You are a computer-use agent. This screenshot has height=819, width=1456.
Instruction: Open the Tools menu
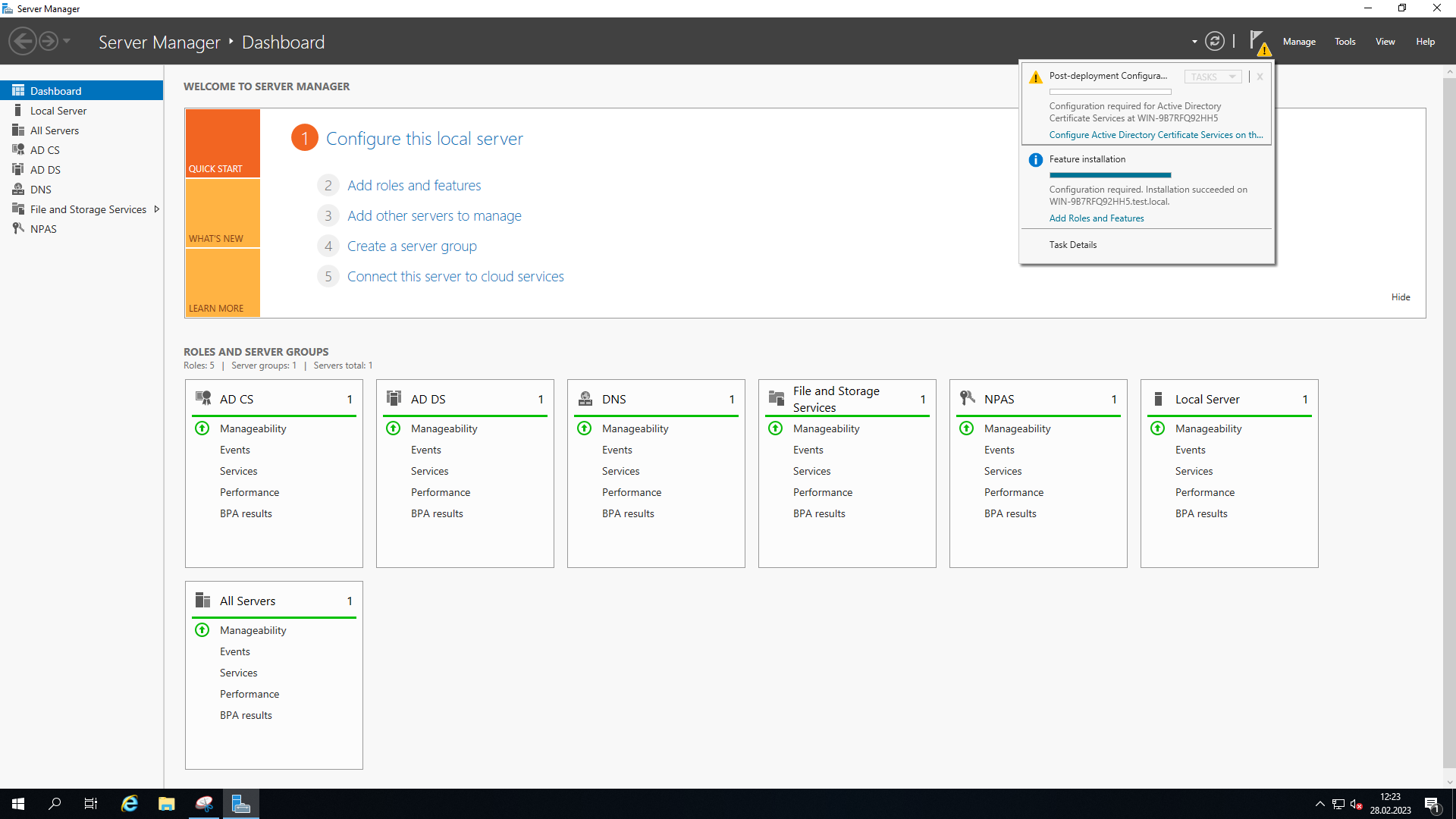pos(1345,42)
